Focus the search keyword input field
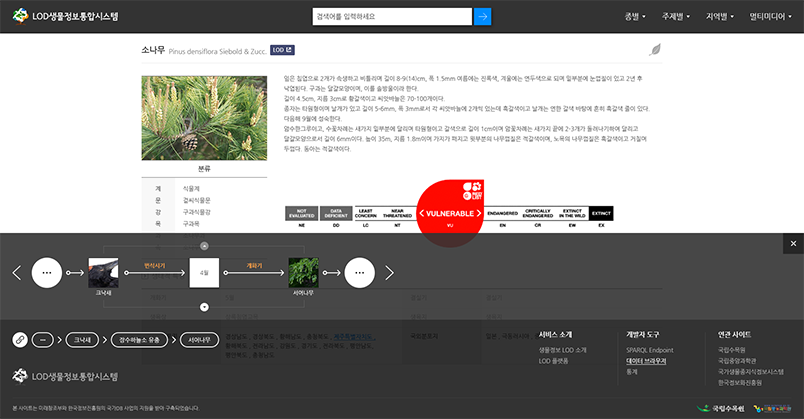The height and width of the screenshot is (419, 804). 392,16
